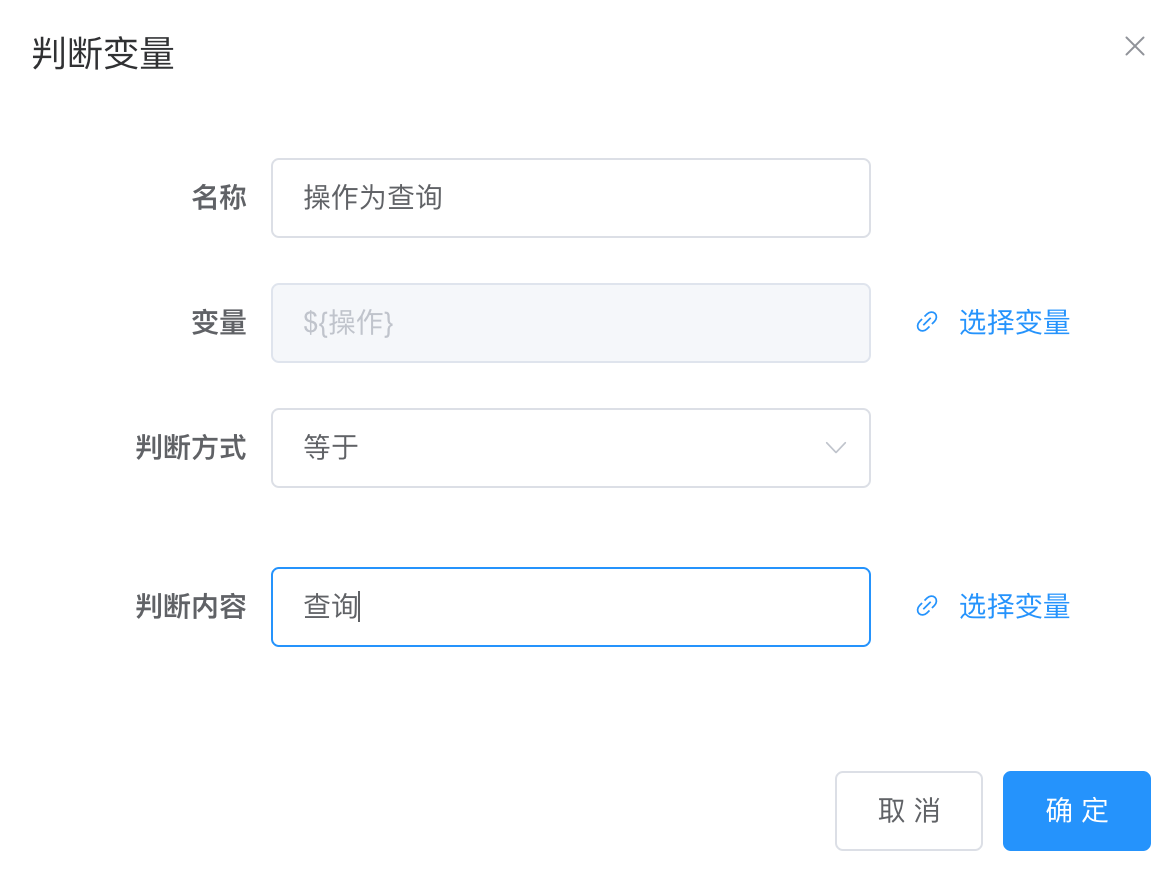Click the link icon beside the 判断内容 field
Screen dimensions: 1176x876
[x=927, y=605]
